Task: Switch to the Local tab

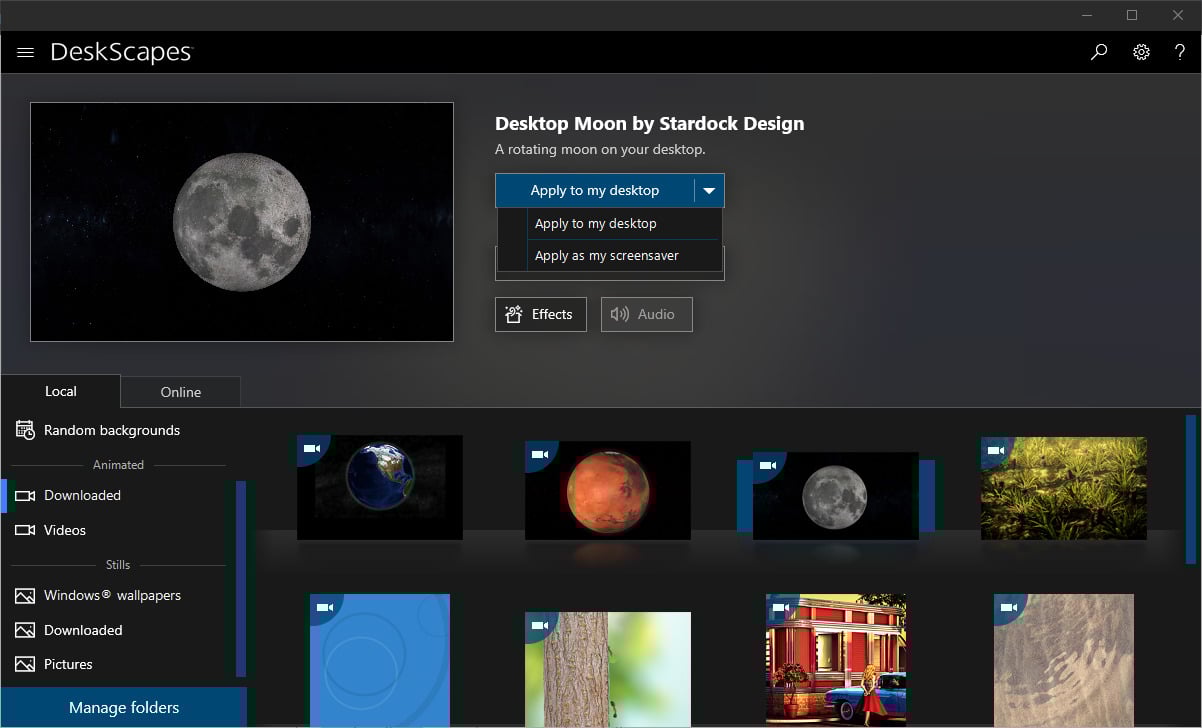Action: 61,391
